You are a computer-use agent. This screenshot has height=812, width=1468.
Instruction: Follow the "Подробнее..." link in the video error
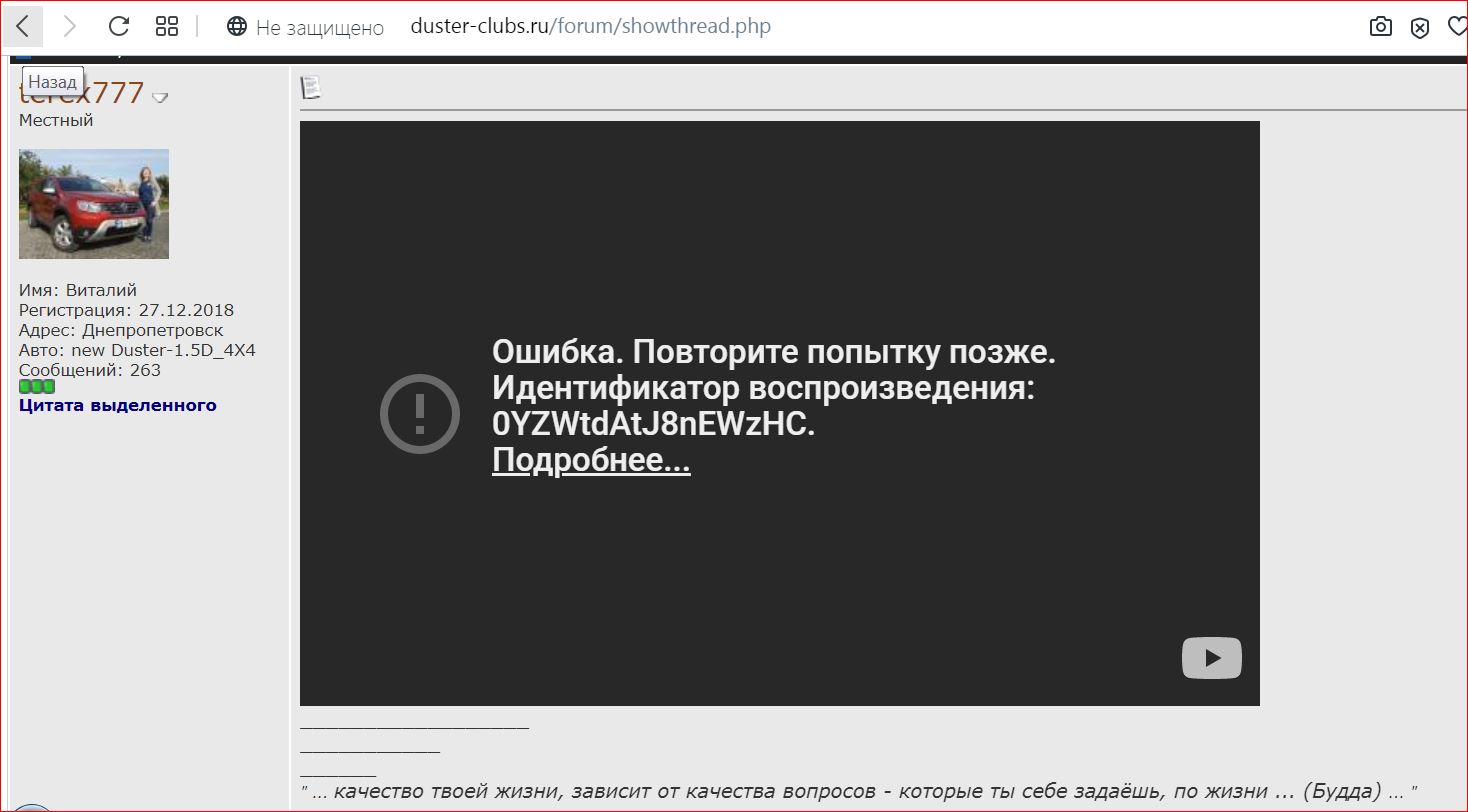591,461
